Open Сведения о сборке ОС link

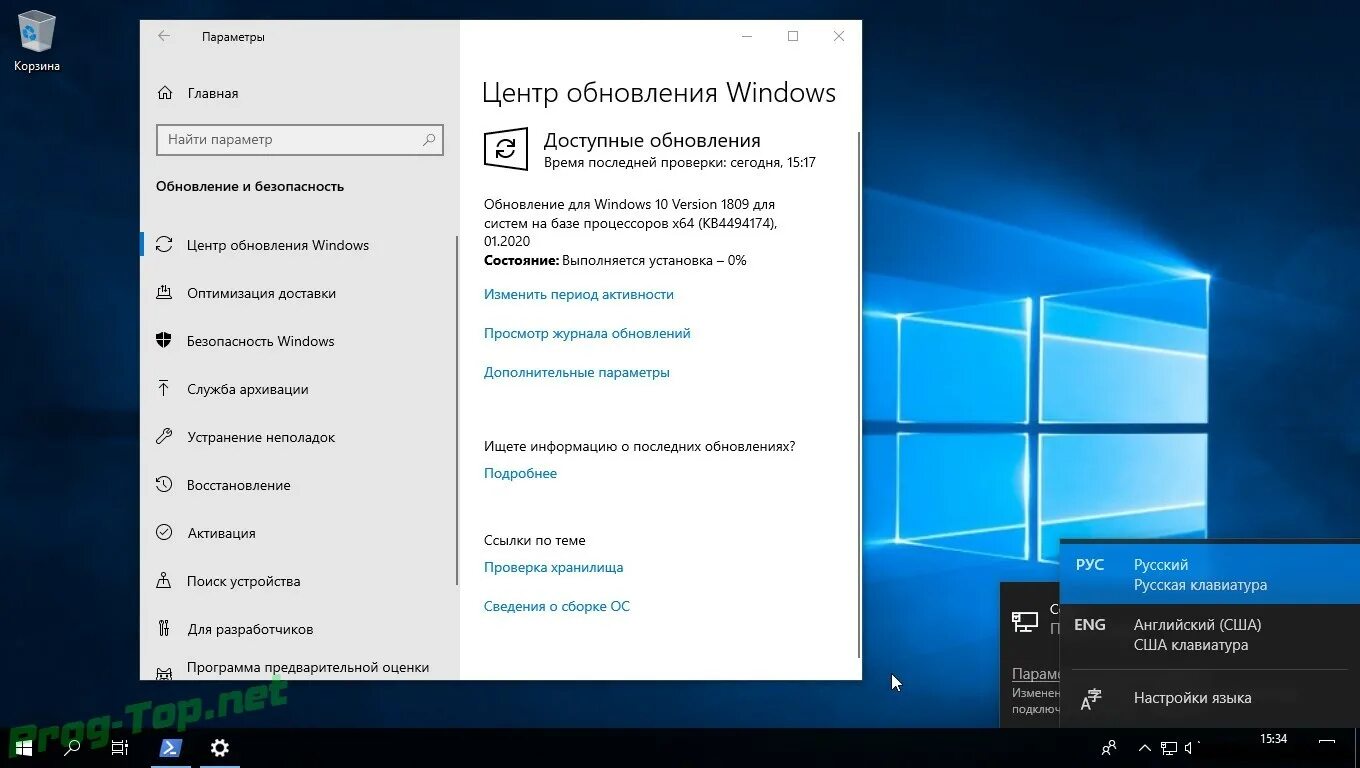[557, 606]
